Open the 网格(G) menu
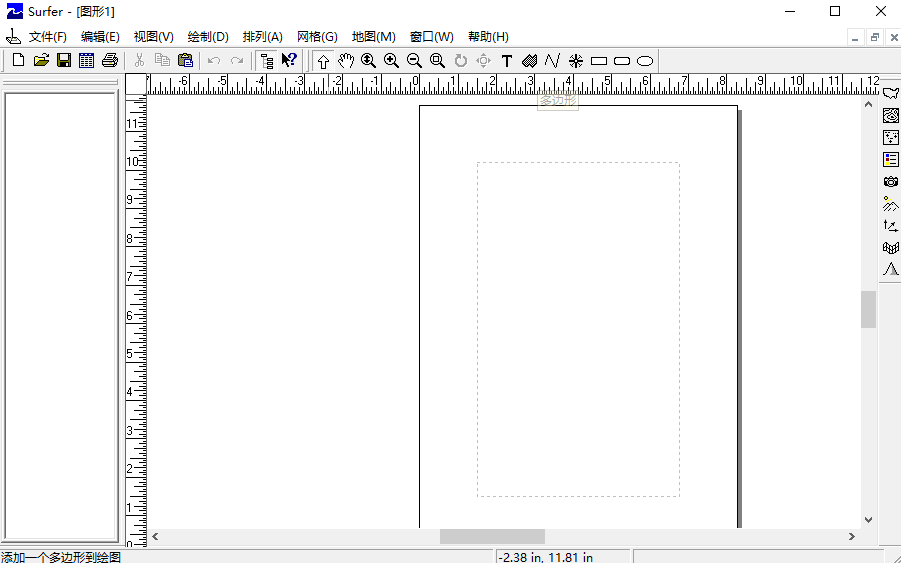Screen dimensions: 901x563 tap(317, 37)
